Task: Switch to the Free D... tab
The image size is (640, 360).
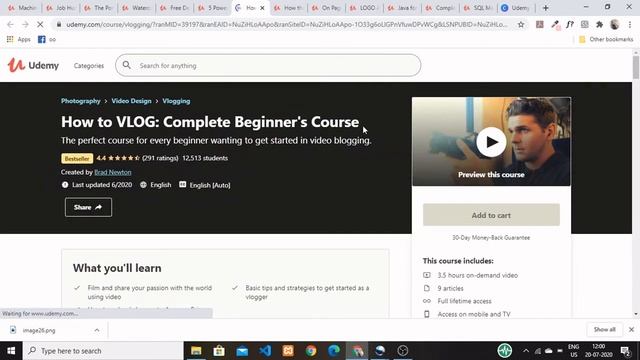Action: [174, 8]
